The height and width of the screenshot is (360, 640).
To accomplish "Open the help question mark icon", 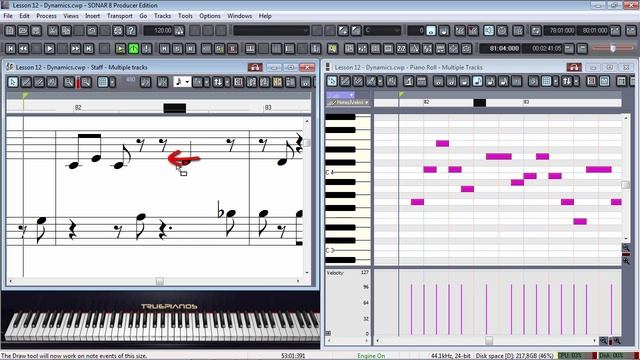I will click(131, 31).
